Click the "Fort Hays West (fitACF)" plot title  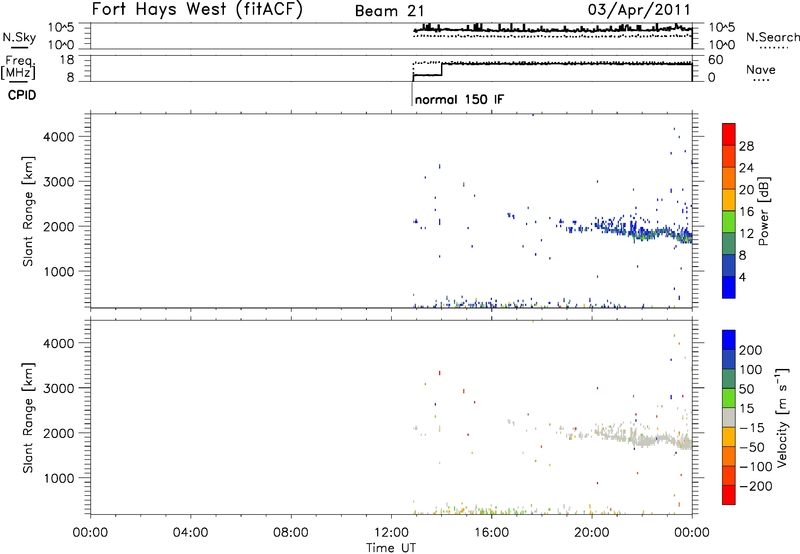coord(197,10)
